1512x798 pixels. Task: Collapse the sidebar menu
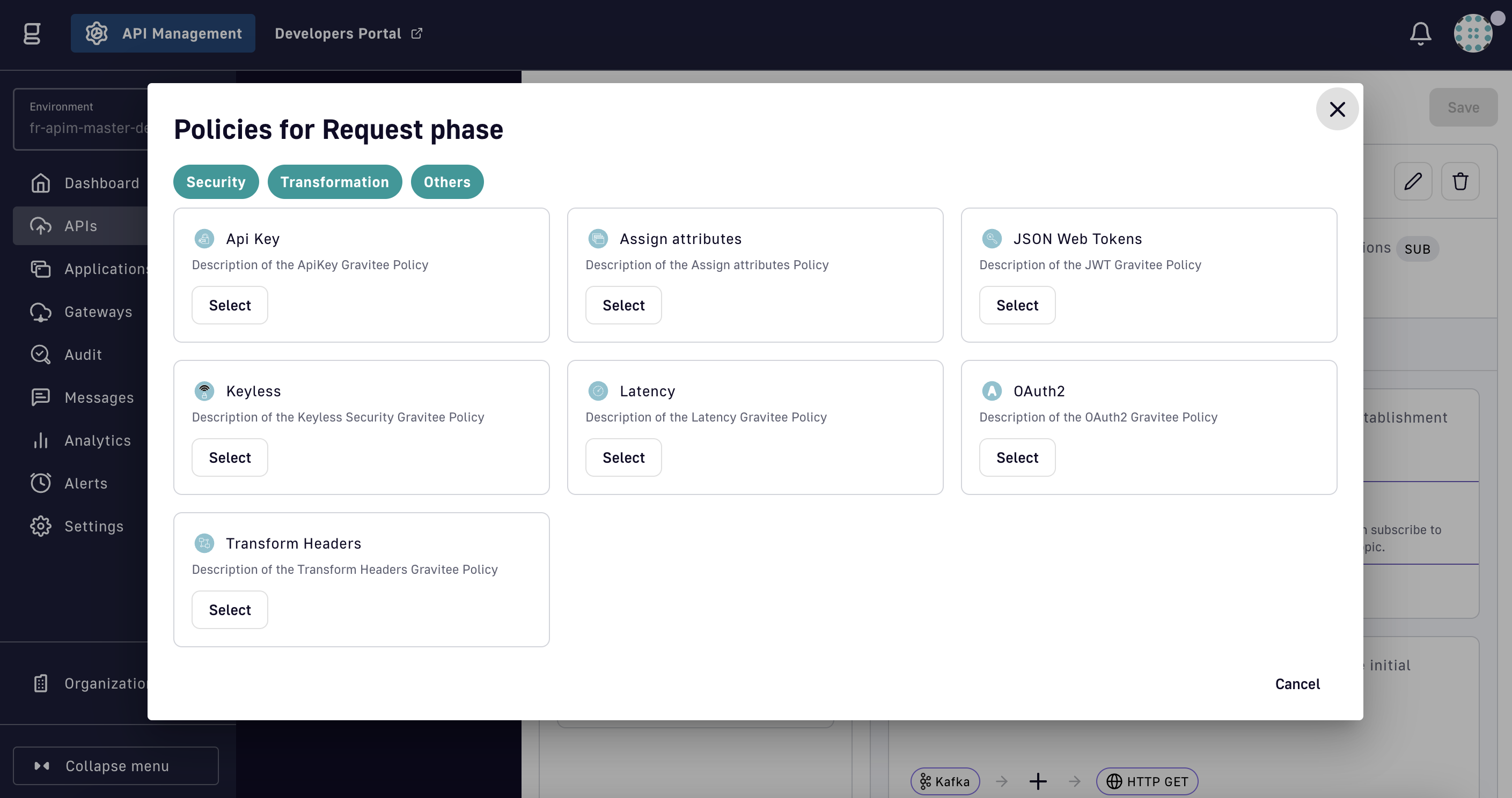point(116,765)
